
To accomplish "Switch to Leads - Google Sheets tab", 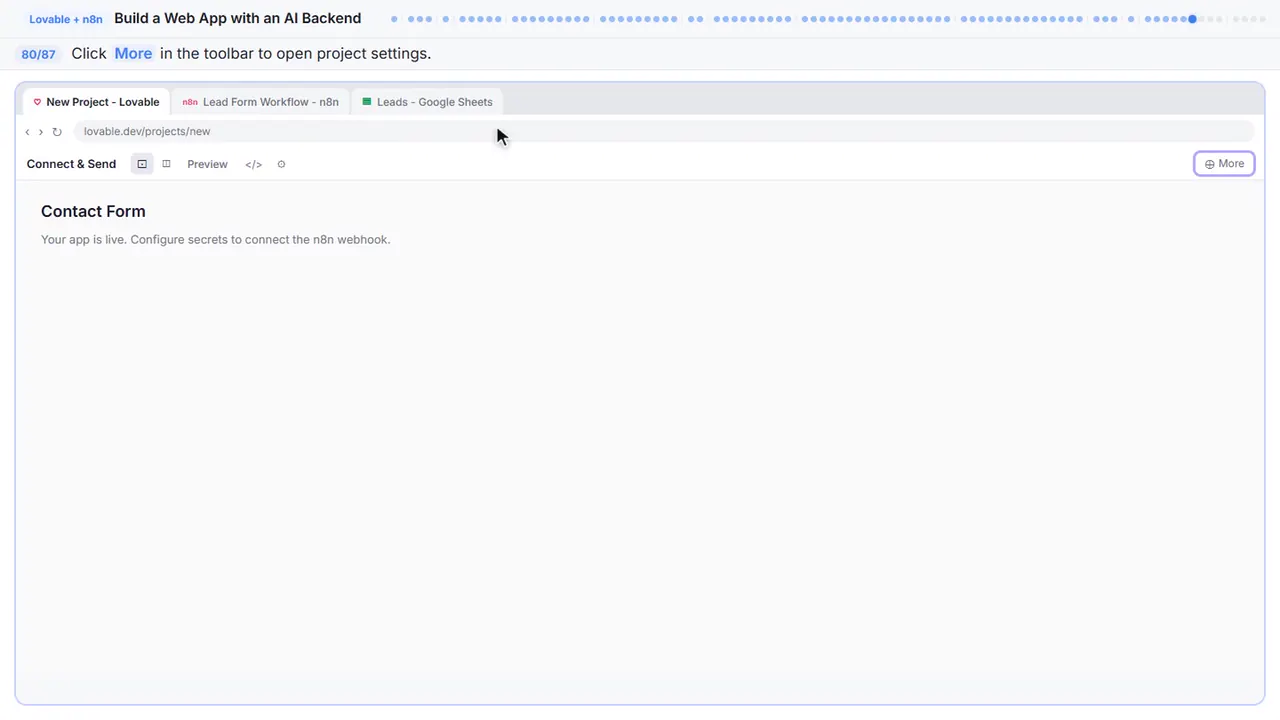I will pyautogui.click(x=427, y=102).
